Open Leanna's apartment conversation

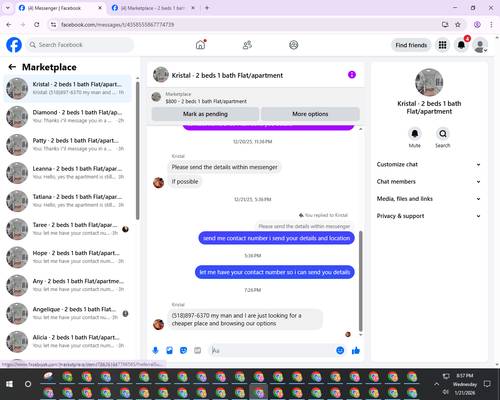[x=67, y=173]
